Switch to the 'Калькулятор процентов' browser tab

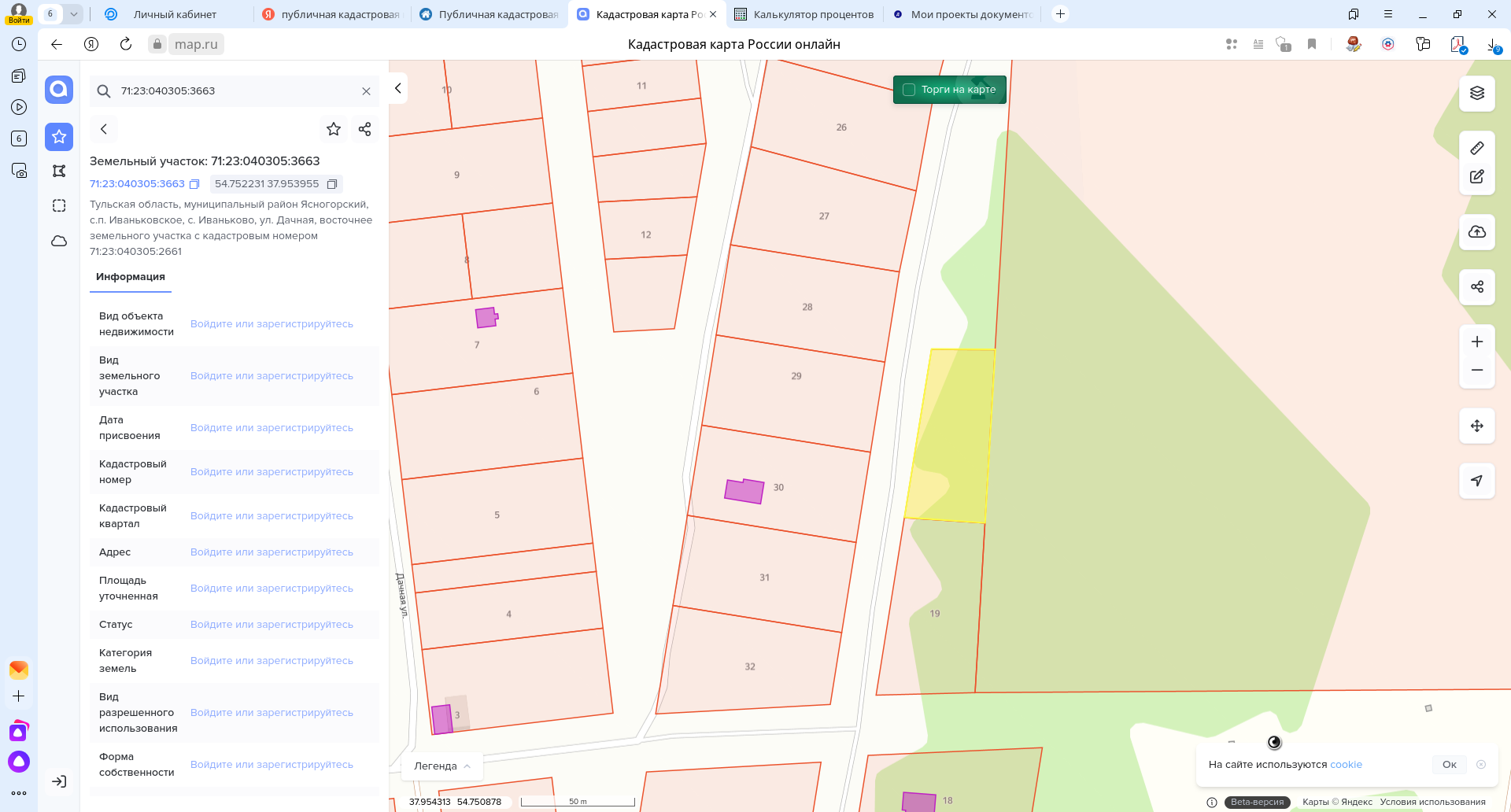click(x=804, y=14)
